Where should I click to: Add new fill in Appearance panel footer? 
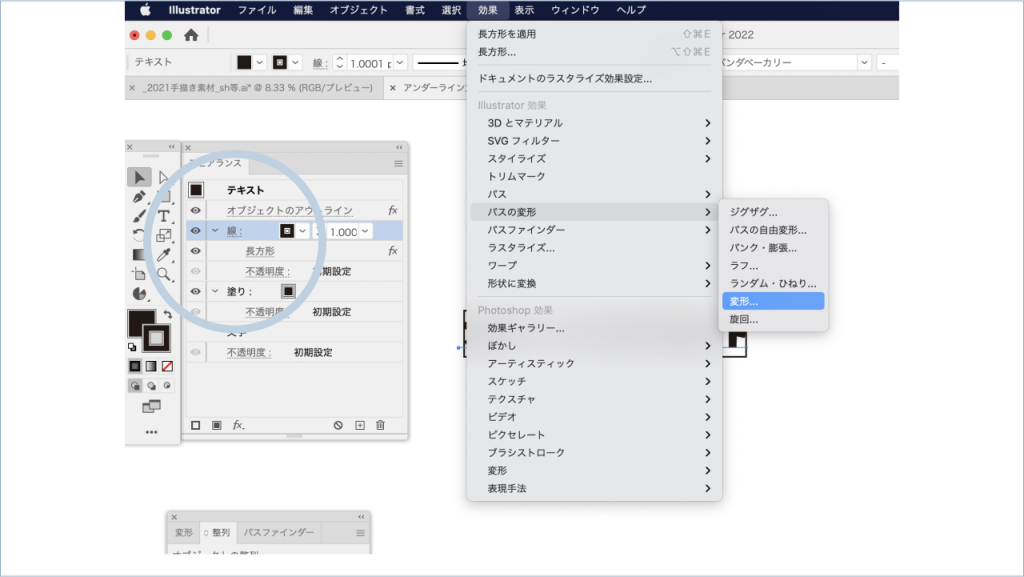click(x=217, y=426)
